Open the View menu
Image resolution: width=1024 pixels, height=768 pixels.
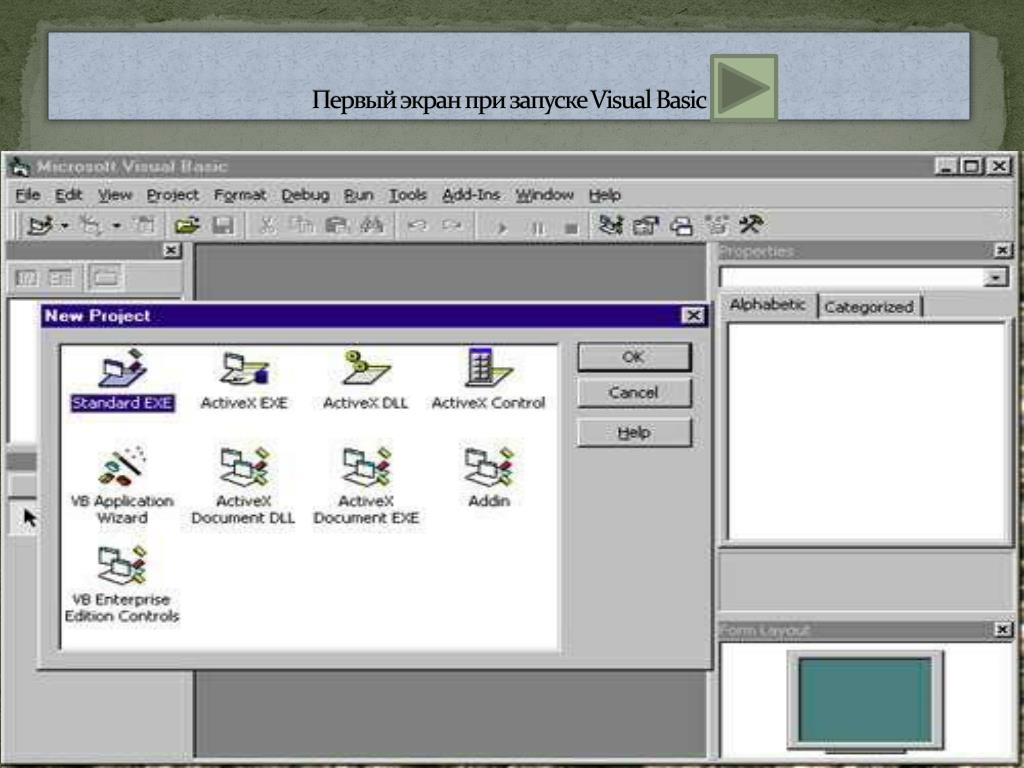[x=115, y=195]
